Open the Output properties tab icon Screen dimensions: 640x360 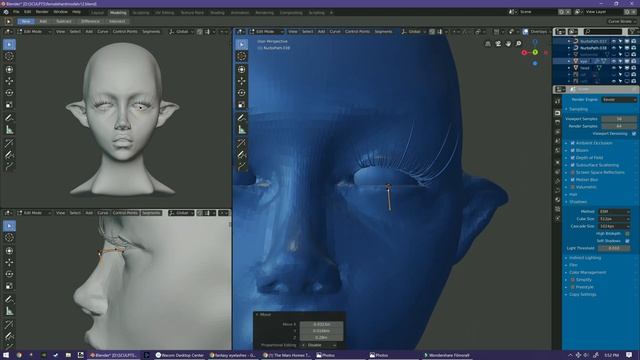pos(558,122)
